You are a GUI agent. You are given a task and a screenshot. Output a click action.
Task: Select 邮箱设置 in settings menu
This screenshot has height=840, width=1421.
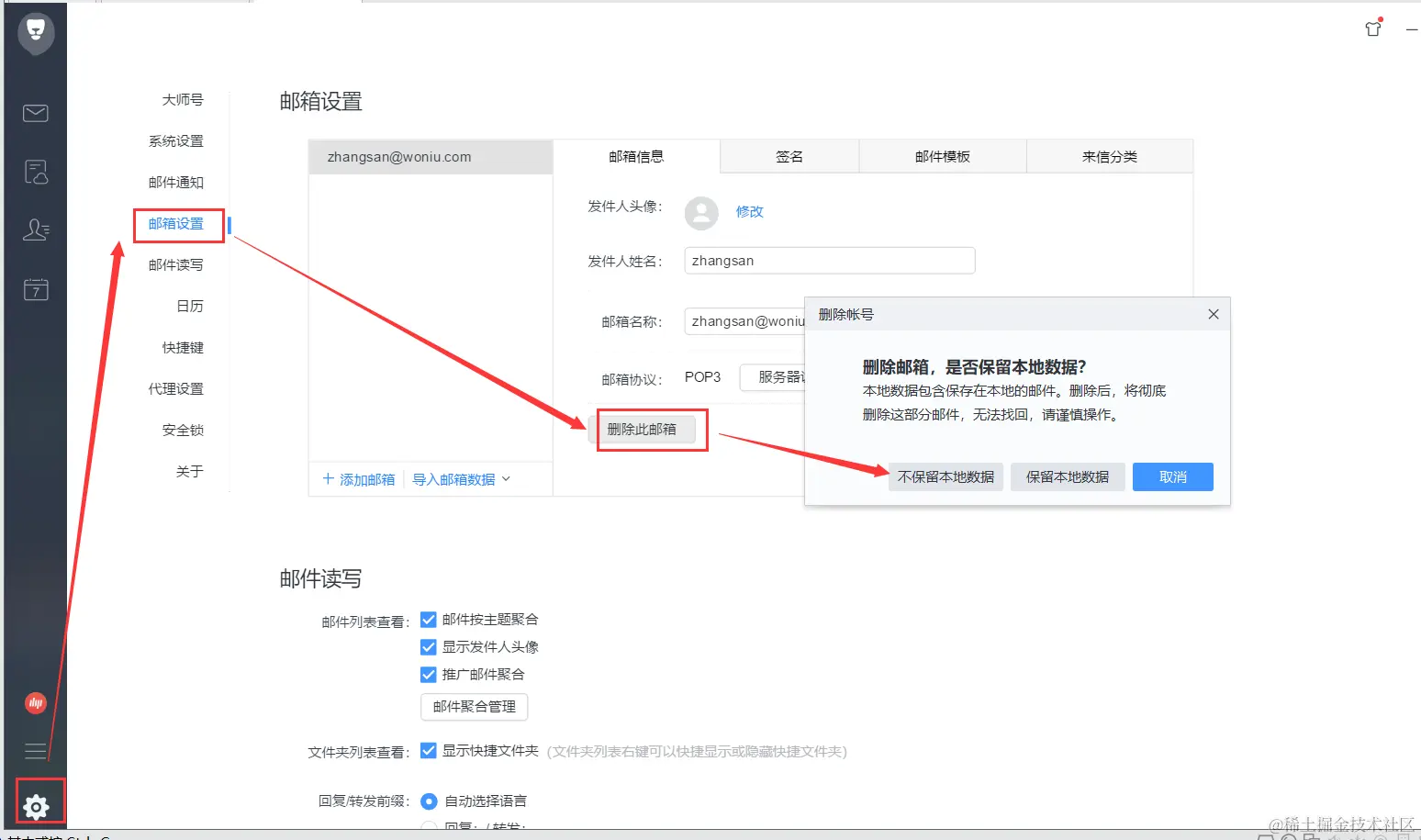pyautogui.click(x=176, y=223)
